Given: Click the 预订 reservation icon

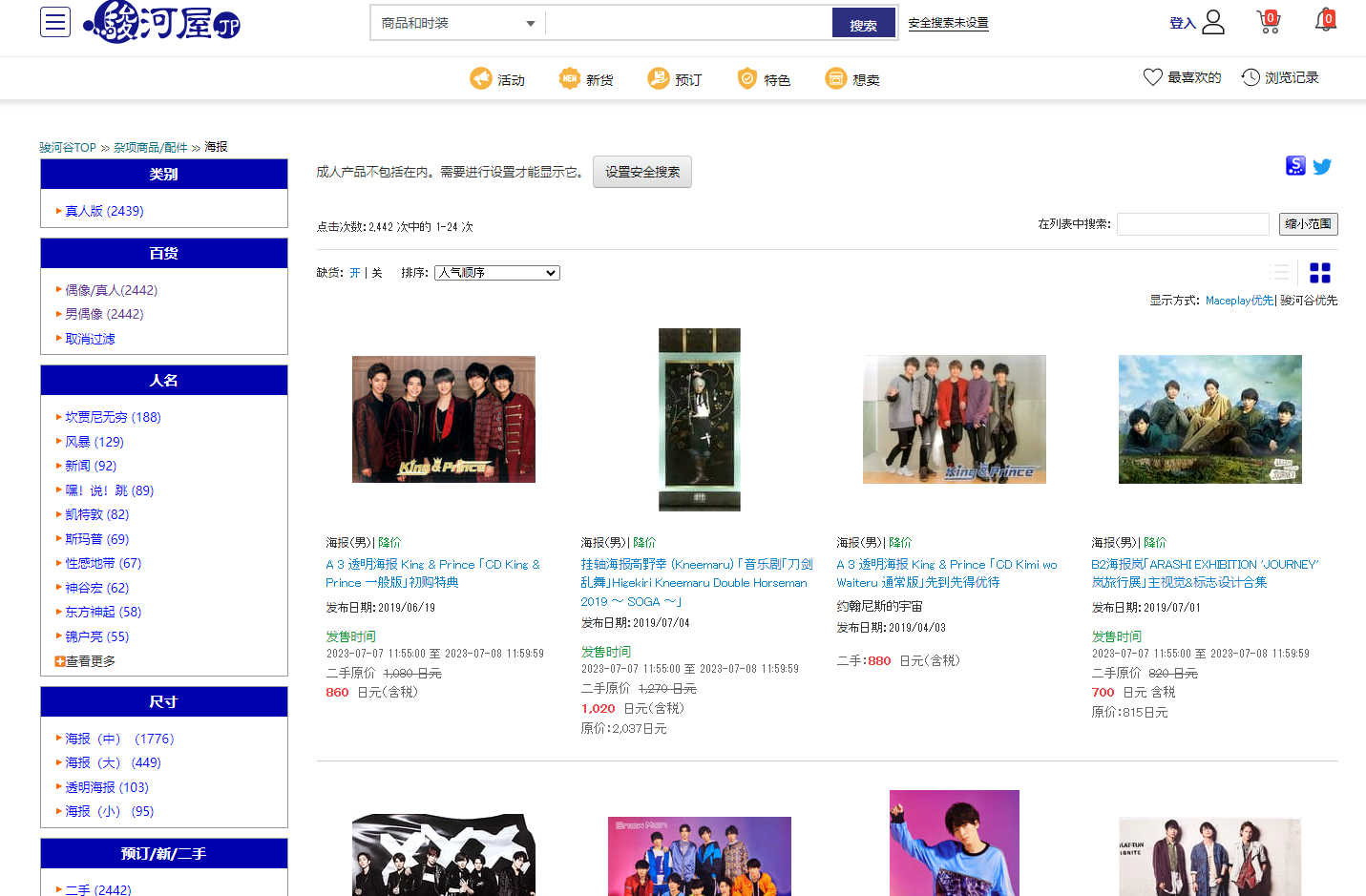Looking at the screenshot, I should [659, 78].
